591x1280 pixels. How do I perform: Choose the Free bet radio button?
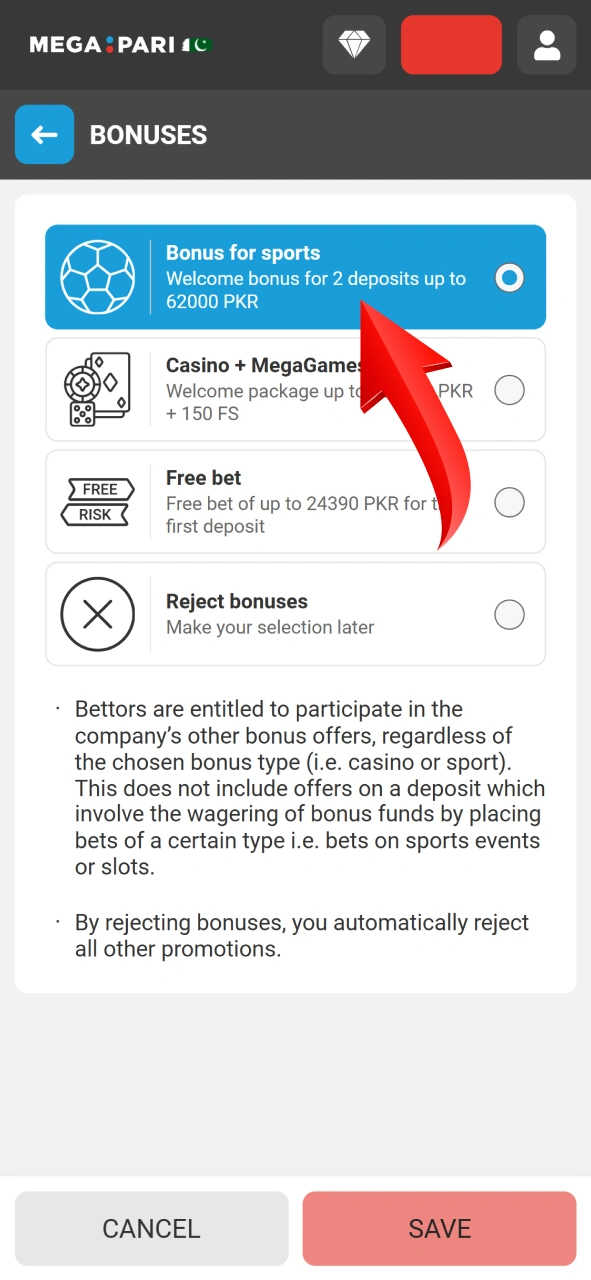coord(509,502)
